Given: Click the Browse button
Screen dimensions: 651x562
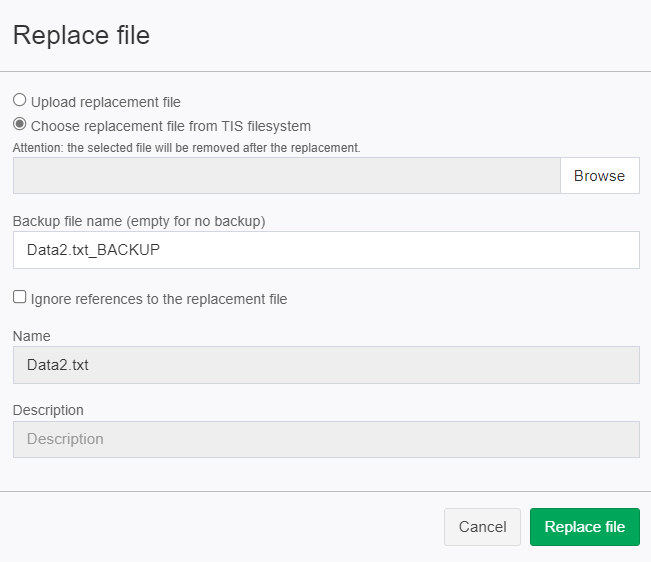Looking at the screenshot, I should (x=600, y=176).
